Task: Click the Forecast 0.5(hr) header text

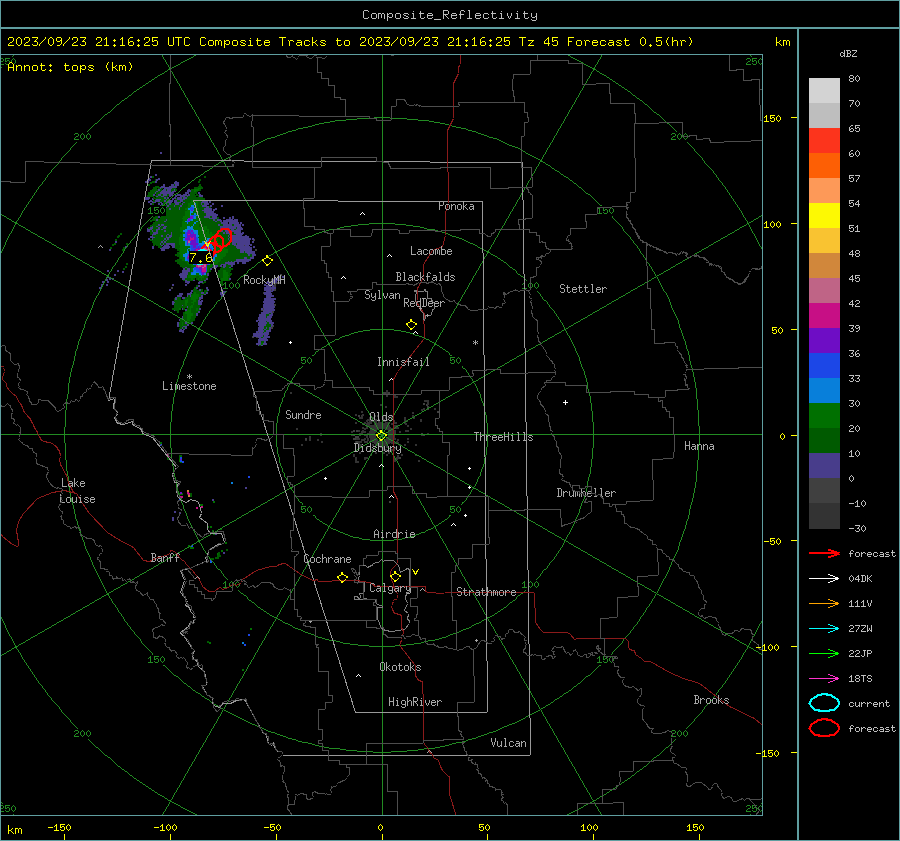Action: (630, 42)
